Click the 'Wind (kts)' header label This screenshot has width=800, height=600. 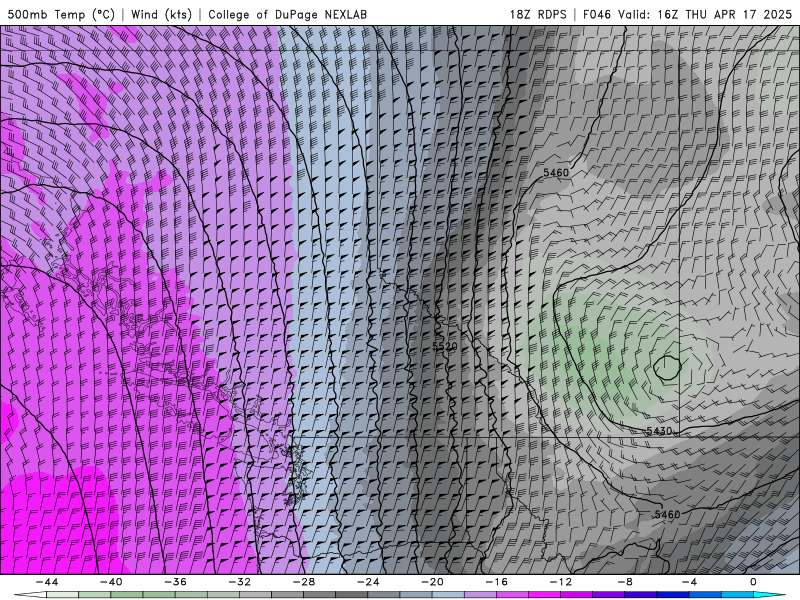pyautogui.click(x=161, y=14)
